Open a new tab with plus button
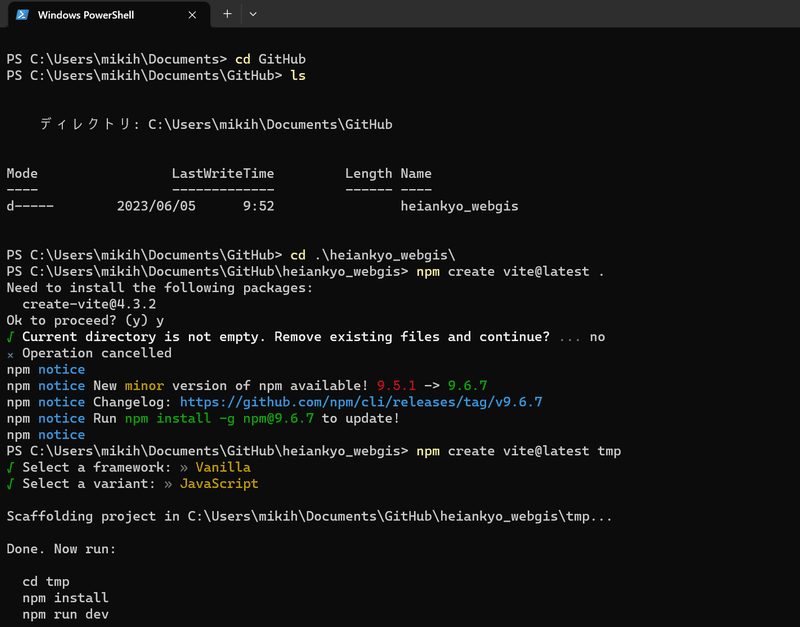This screenshot has width=800, height=627. tap(227, 14)
